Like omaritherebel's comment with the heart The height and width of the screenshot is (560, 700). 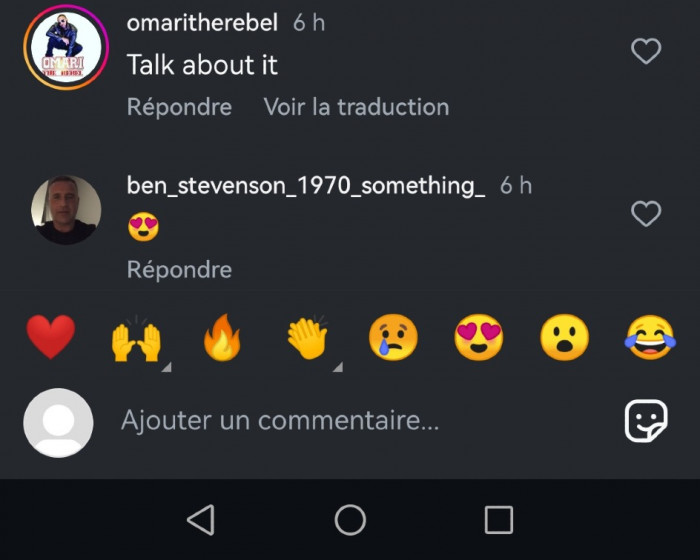coord(646,51)
